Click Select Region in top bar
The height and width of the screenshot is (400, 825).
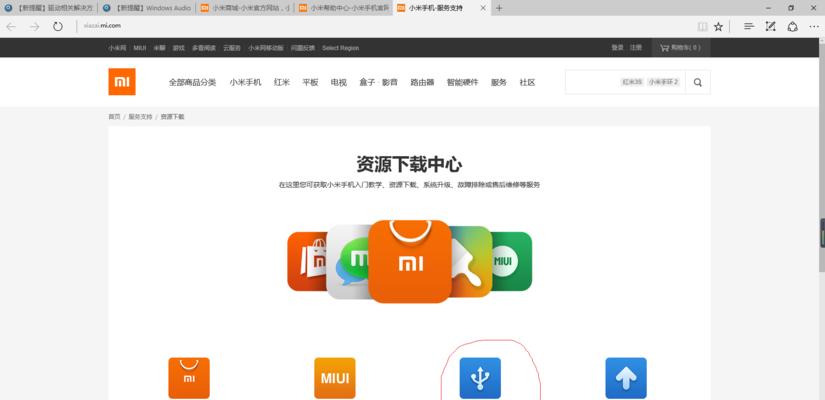pos(340,48)
